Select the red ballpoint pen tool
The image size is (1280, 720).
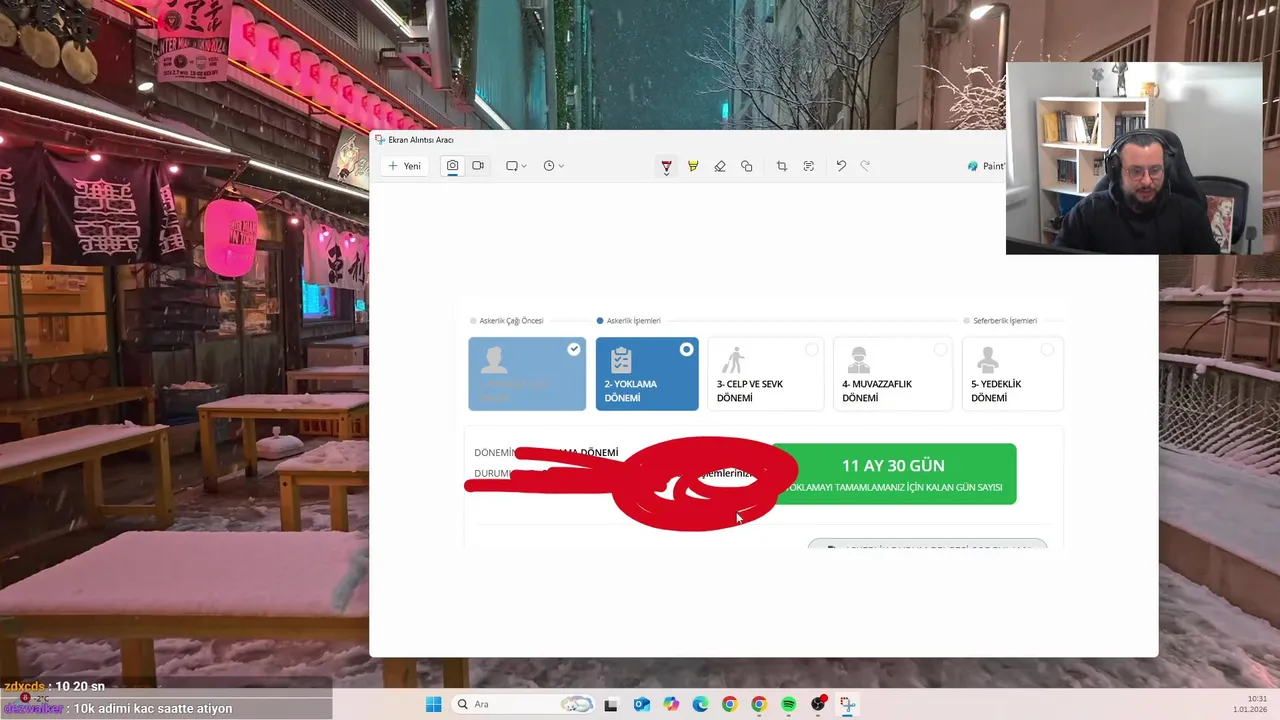pyautogui.click(x=666, y=166)
